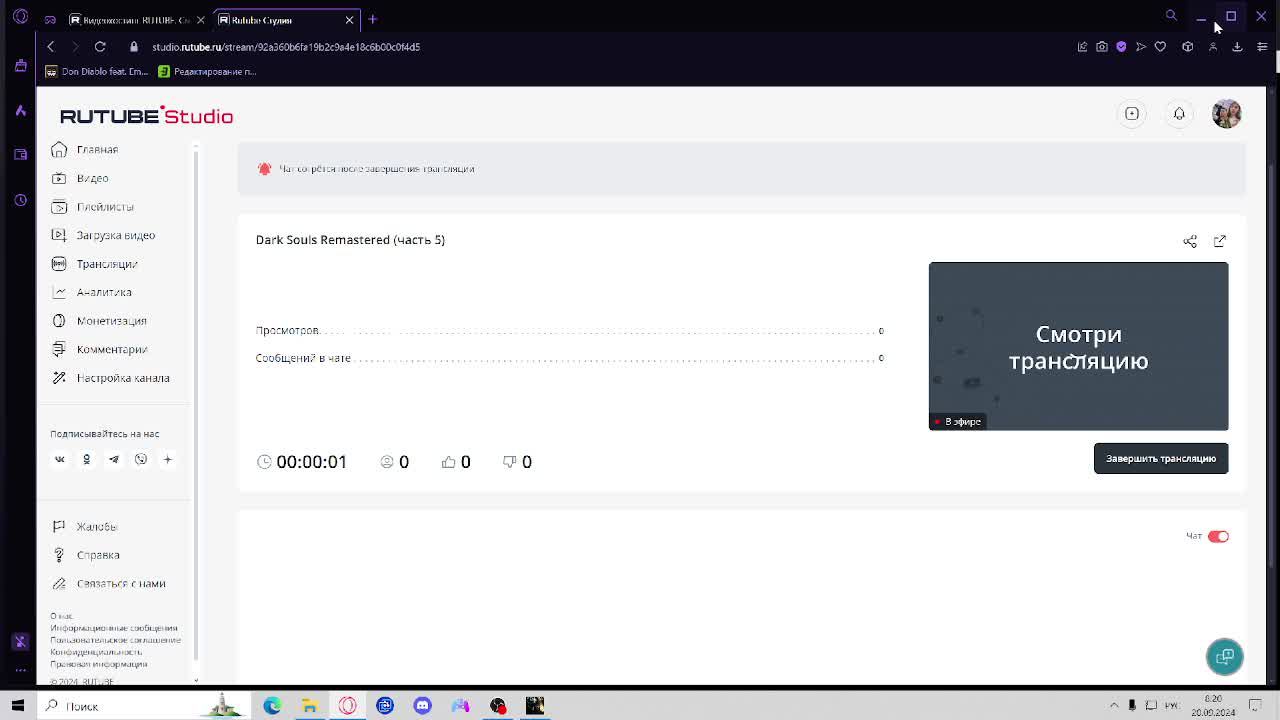This screenshot has width=1280, height=720.
Task: Open the Telegram social link
Action: coord(114,459)
